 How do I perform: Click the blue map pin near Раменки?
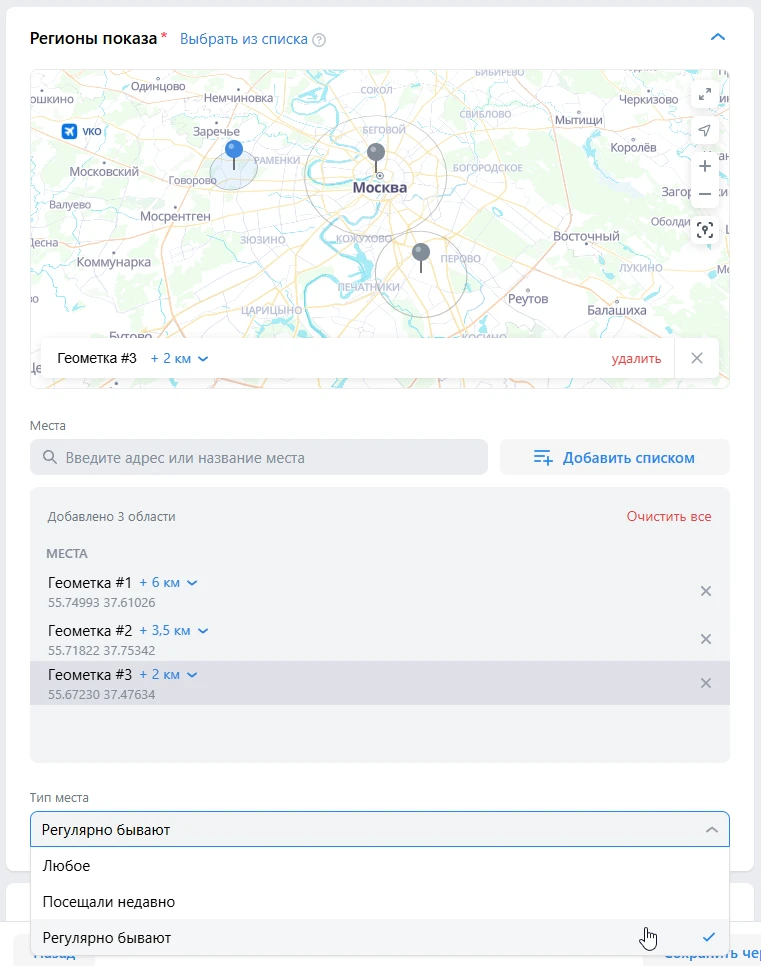coord(234,152)
